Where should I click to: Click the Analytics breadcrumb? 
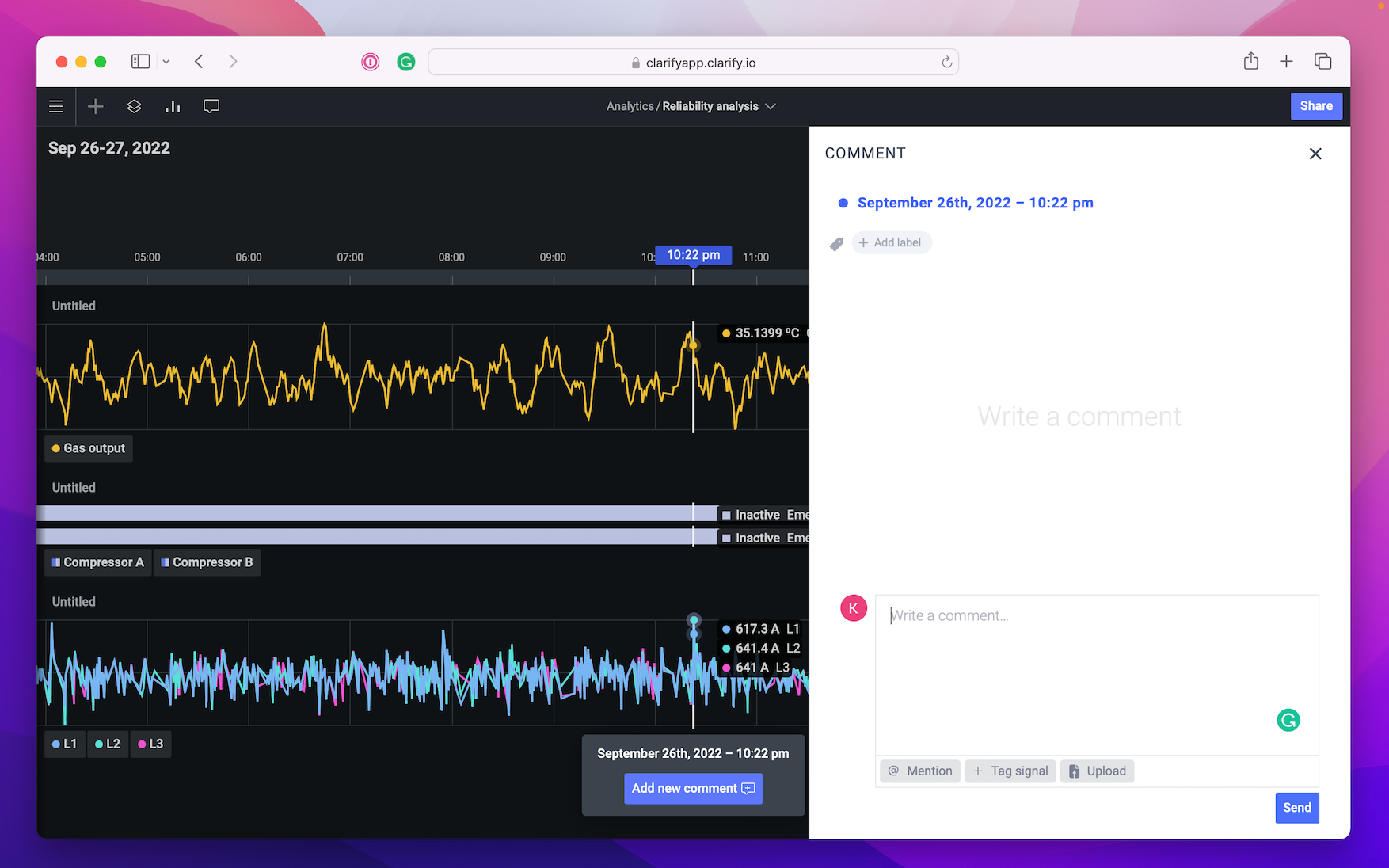tap(630, 106)
